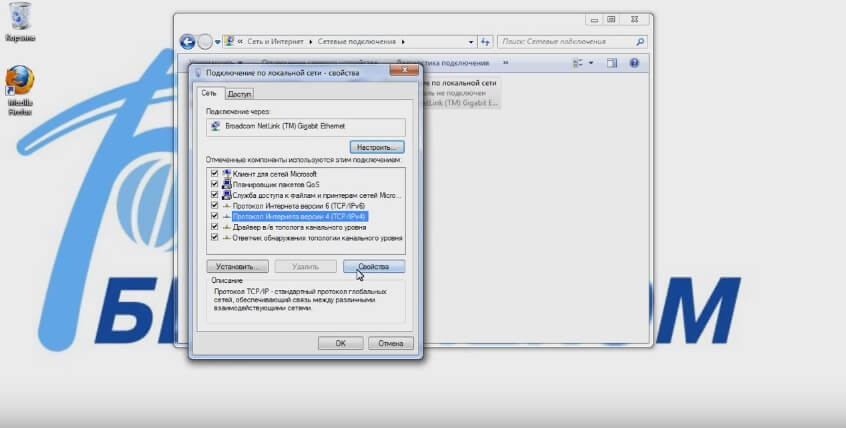Expand the breadcrumb arrow after 'Сетевые подключения'
Screen dimensions: 846x428
coord(403,42)
